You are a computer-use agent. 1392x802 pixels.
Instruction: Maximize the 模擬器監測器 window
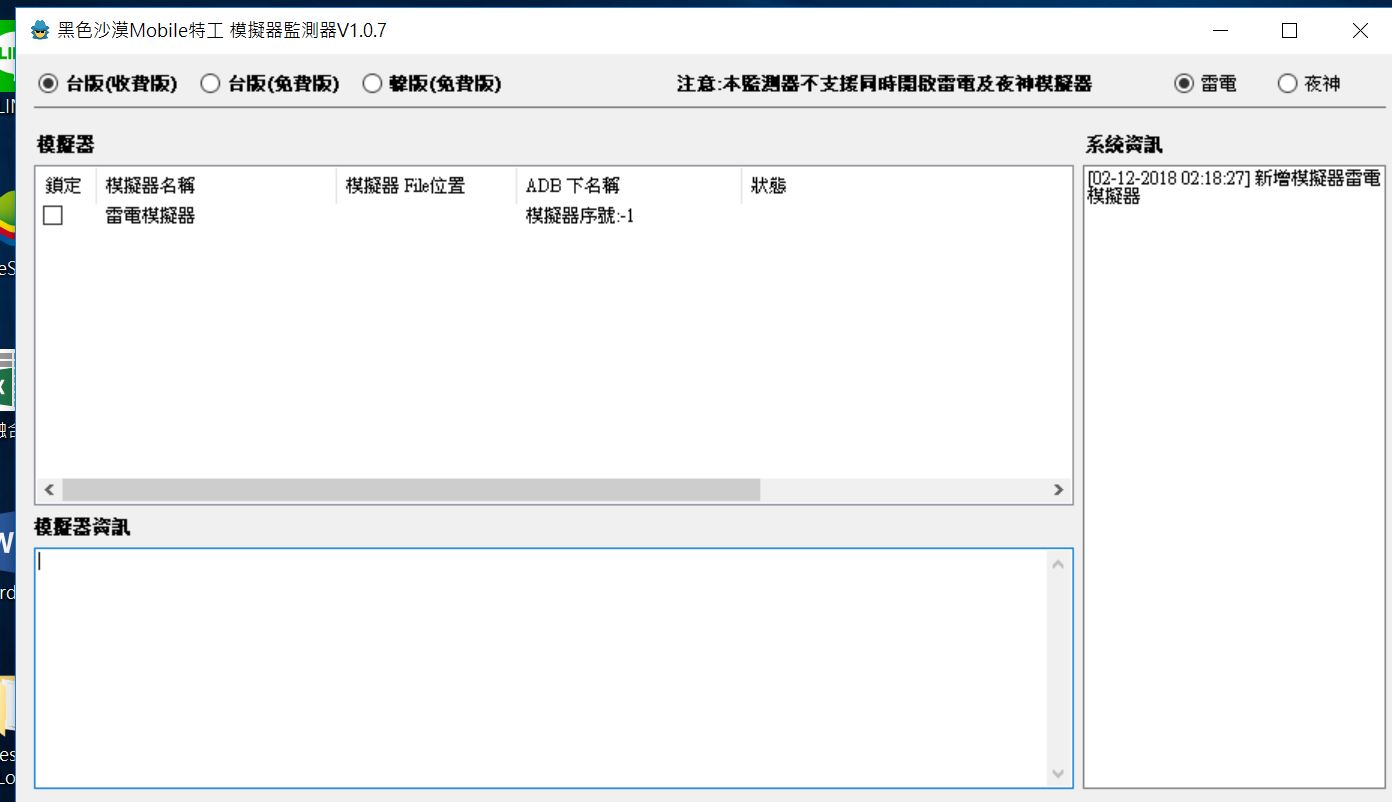(1289, 31)
